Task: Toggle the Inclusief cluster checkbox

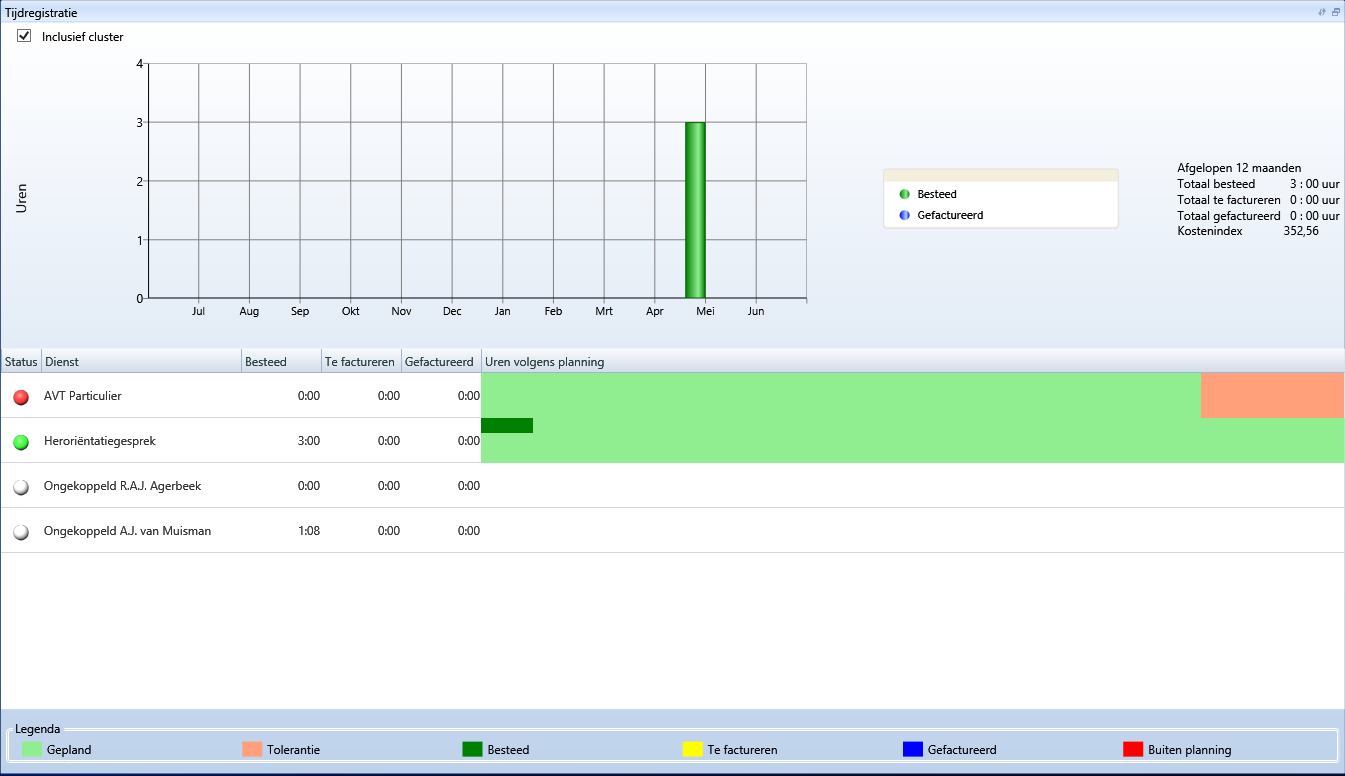Action: tap(25, 36)
